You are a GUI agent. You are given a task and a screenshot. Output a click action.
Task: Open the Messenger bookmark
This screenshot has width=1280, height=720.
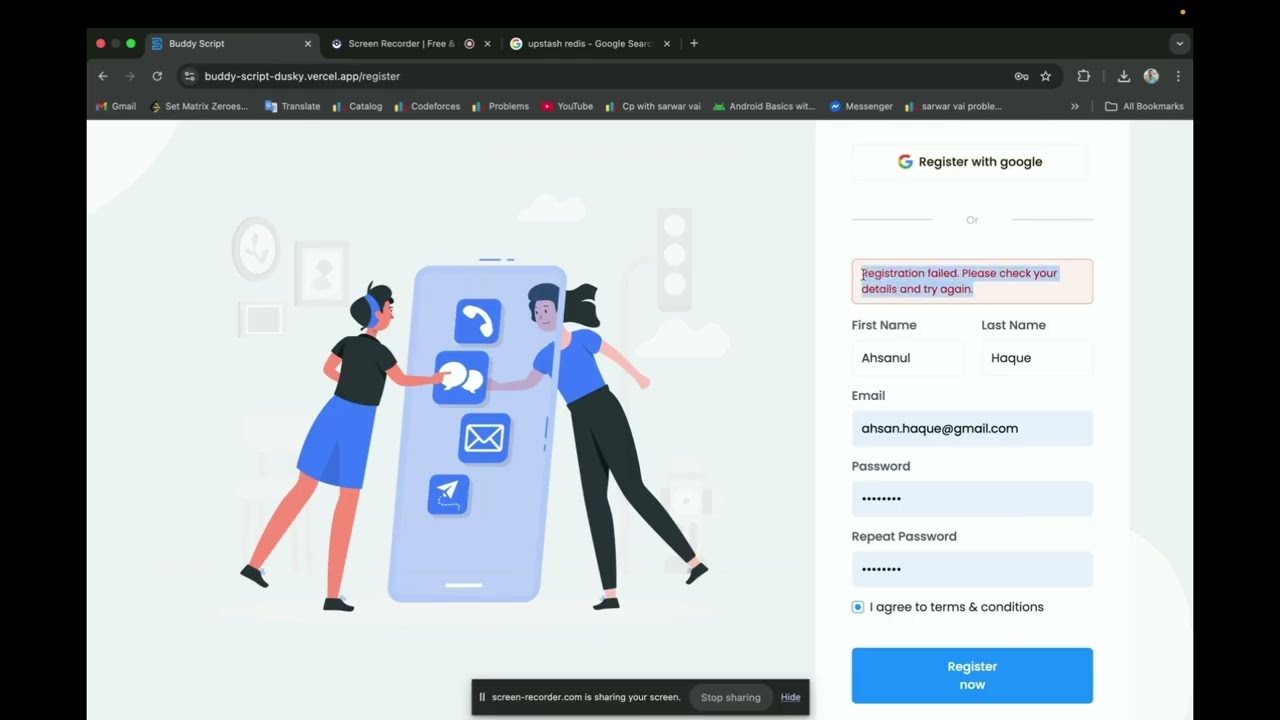click(x=861, y=106)
